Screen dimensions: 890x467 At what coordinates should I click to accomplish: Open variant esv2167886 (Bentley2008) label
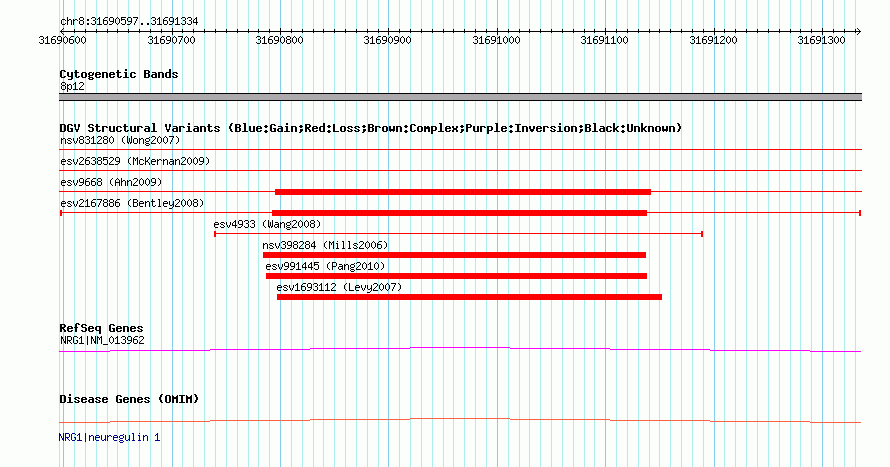(132, 203)
